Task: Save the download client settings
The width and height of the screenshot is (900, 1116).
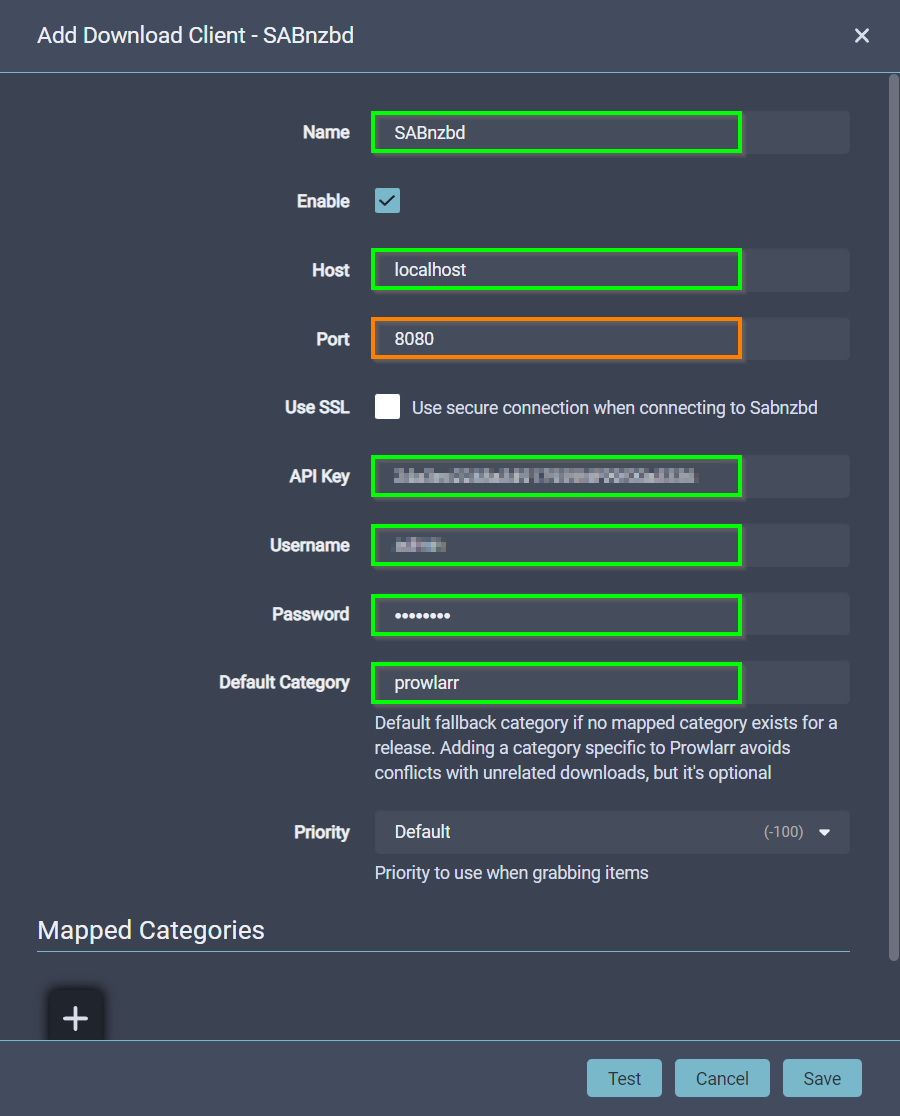Action: click(821, 1078)
